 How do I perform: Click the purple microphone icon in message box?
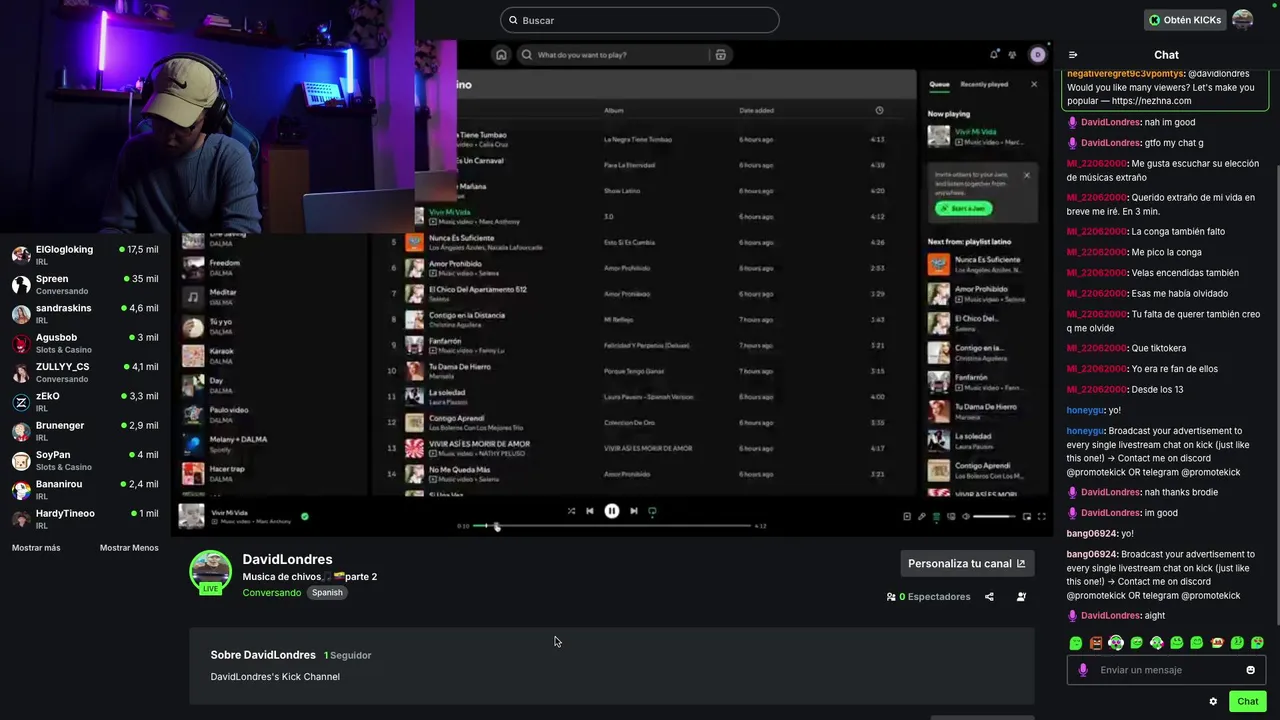pyautogui.click(x=1083, y=670)
